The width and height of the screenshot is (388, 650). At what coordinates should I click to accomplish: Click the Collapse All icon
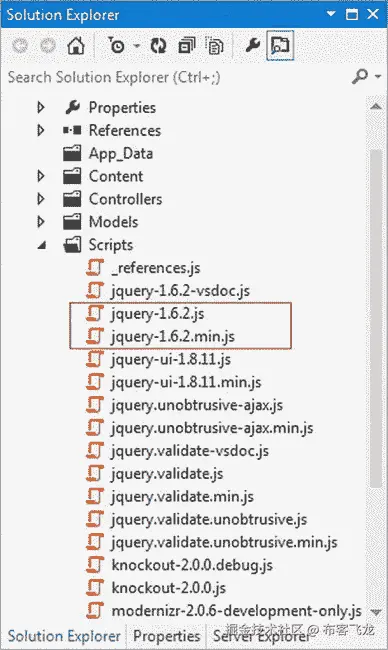187,46
